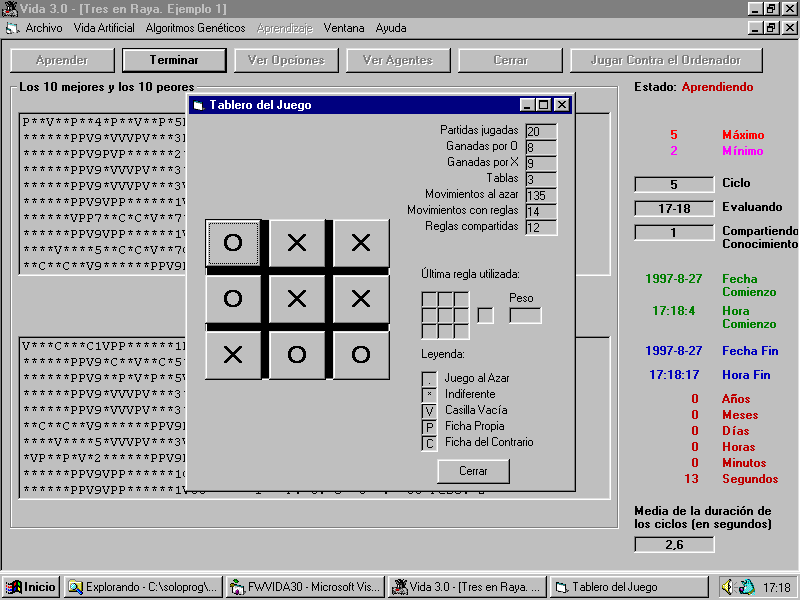This screenshot has height=600, width=800.
Task: Click the small box next to the rule grid
Action: point(485,315)
